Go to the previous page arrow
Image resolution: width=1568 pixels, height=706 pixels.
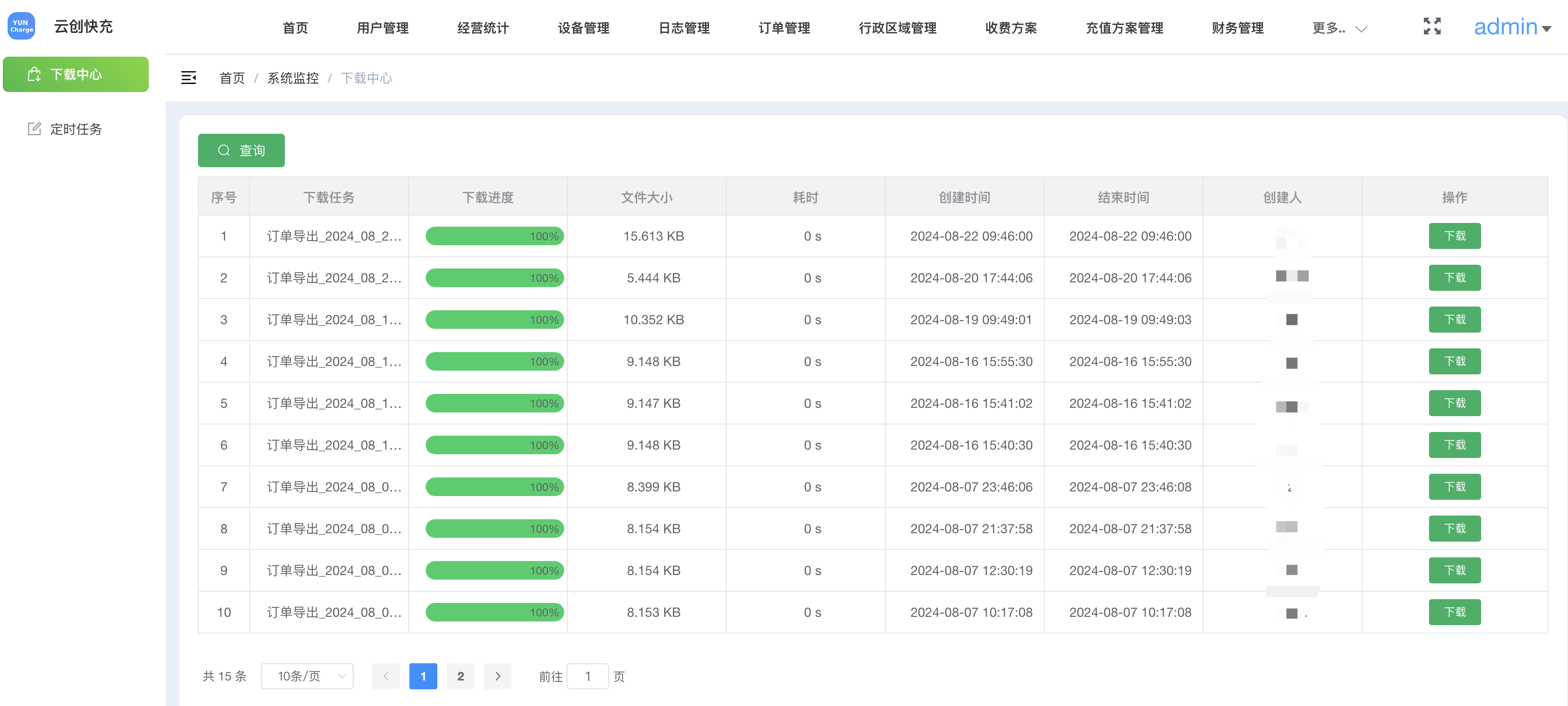point(386,676)
